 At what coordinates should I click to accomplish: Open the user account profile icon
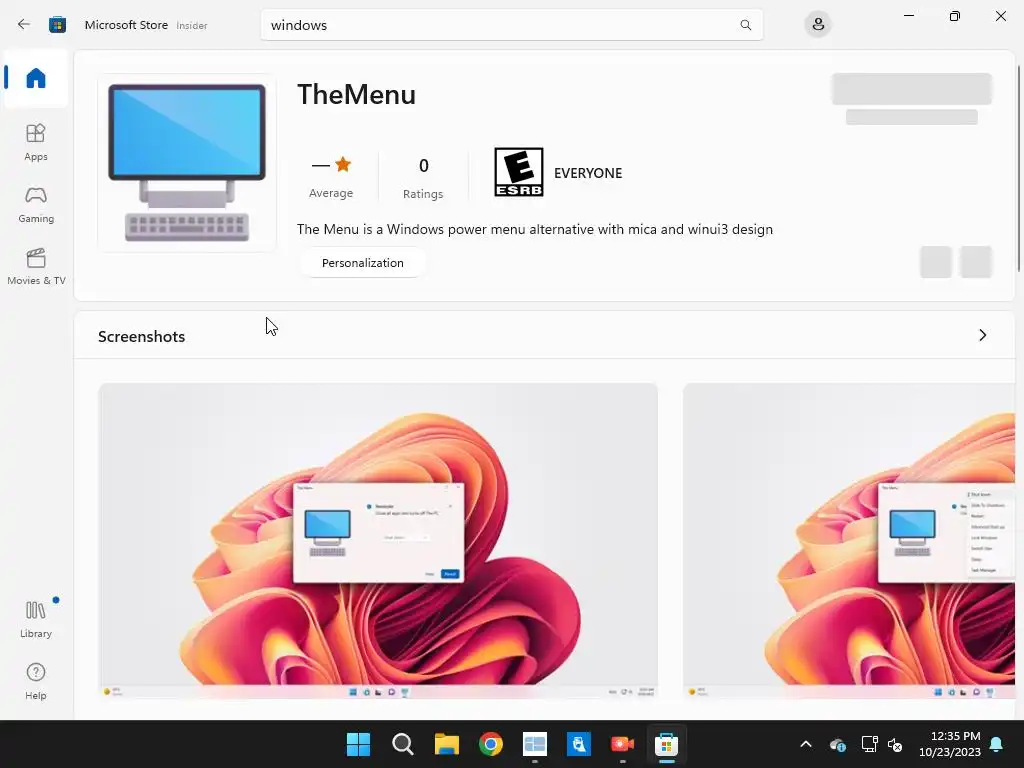tap(818, 25)
